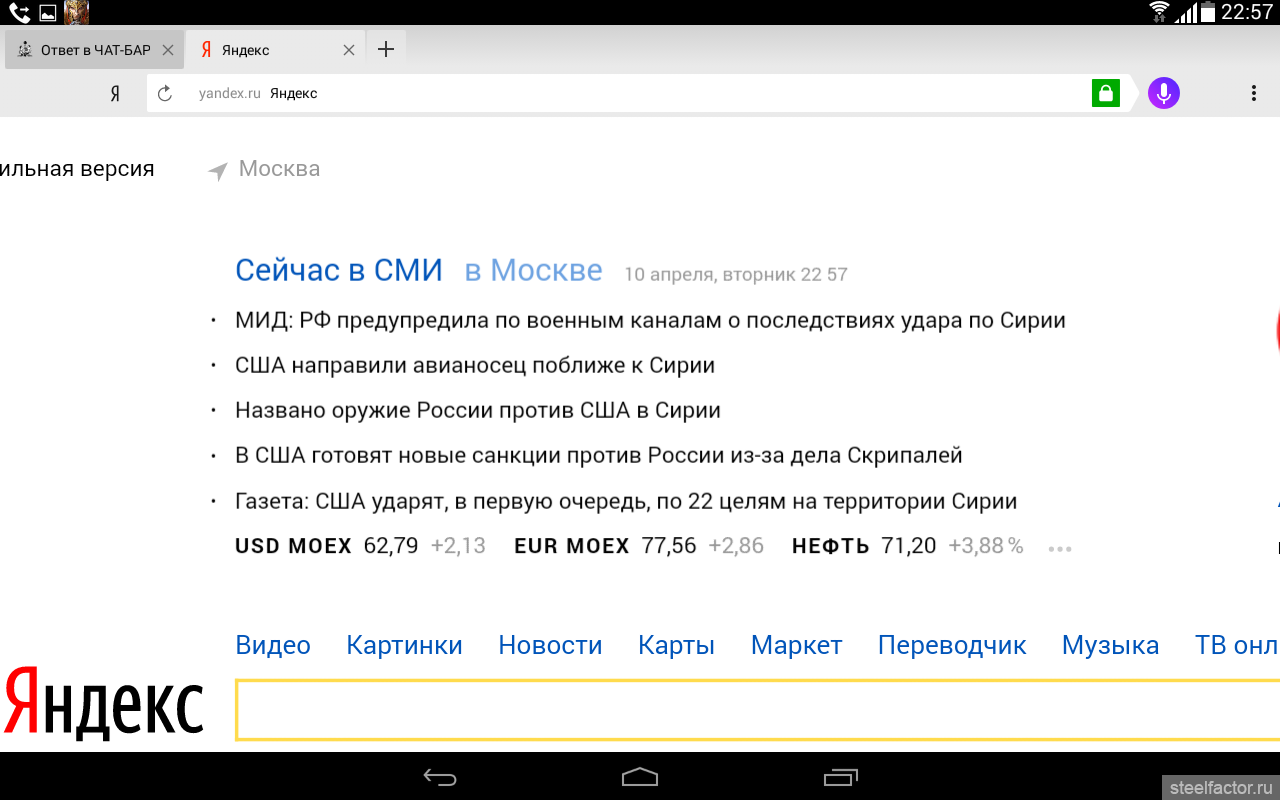Screen dimensions: 1280x800
Task: Tap the game notification thumbnail in status bar
Action: click(76, 12)
